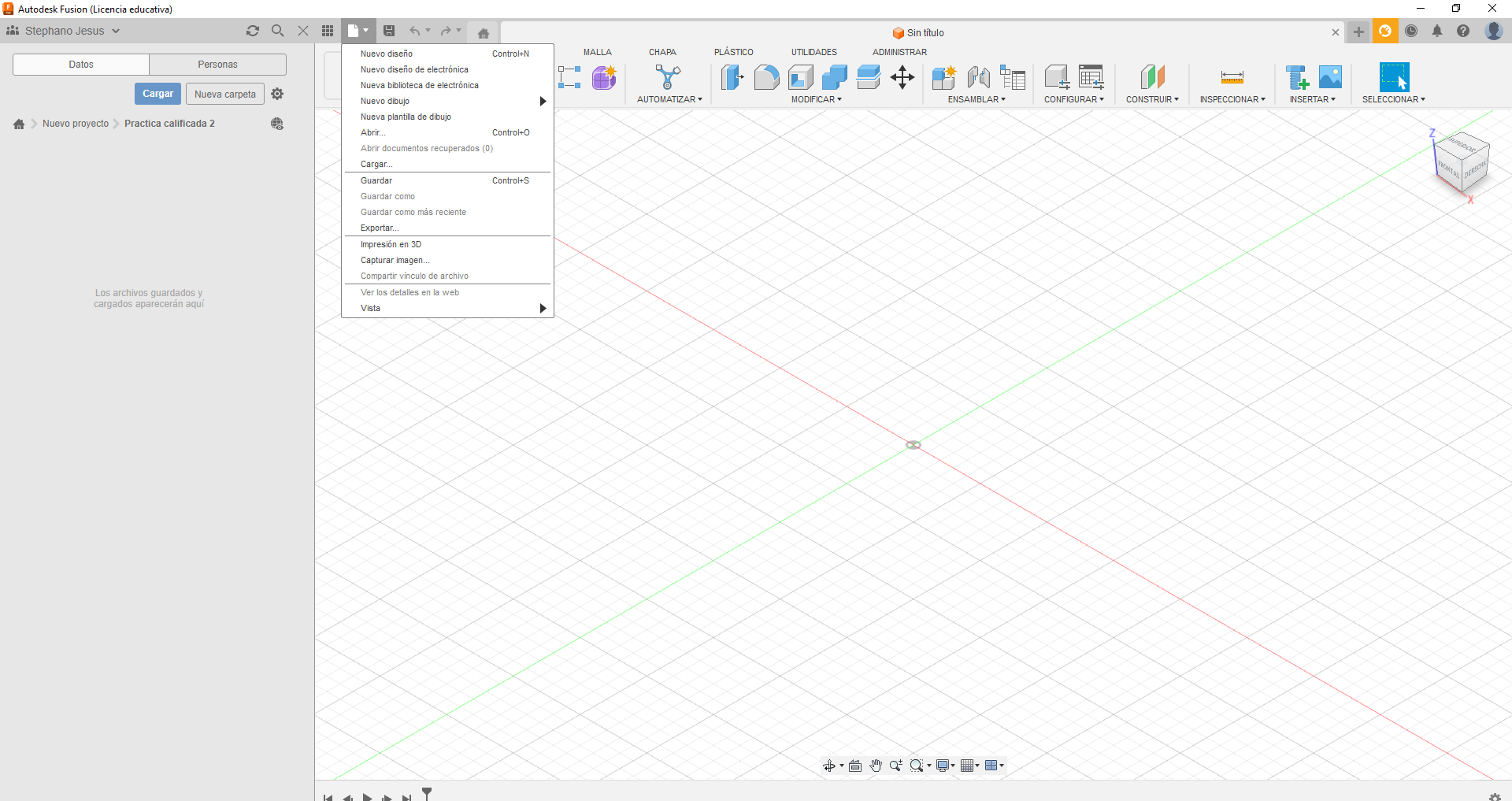Screen dimensions: 1512x801
Task: Click the Insert McMaster-Carr component icon
Action: tap(1296, 77)
